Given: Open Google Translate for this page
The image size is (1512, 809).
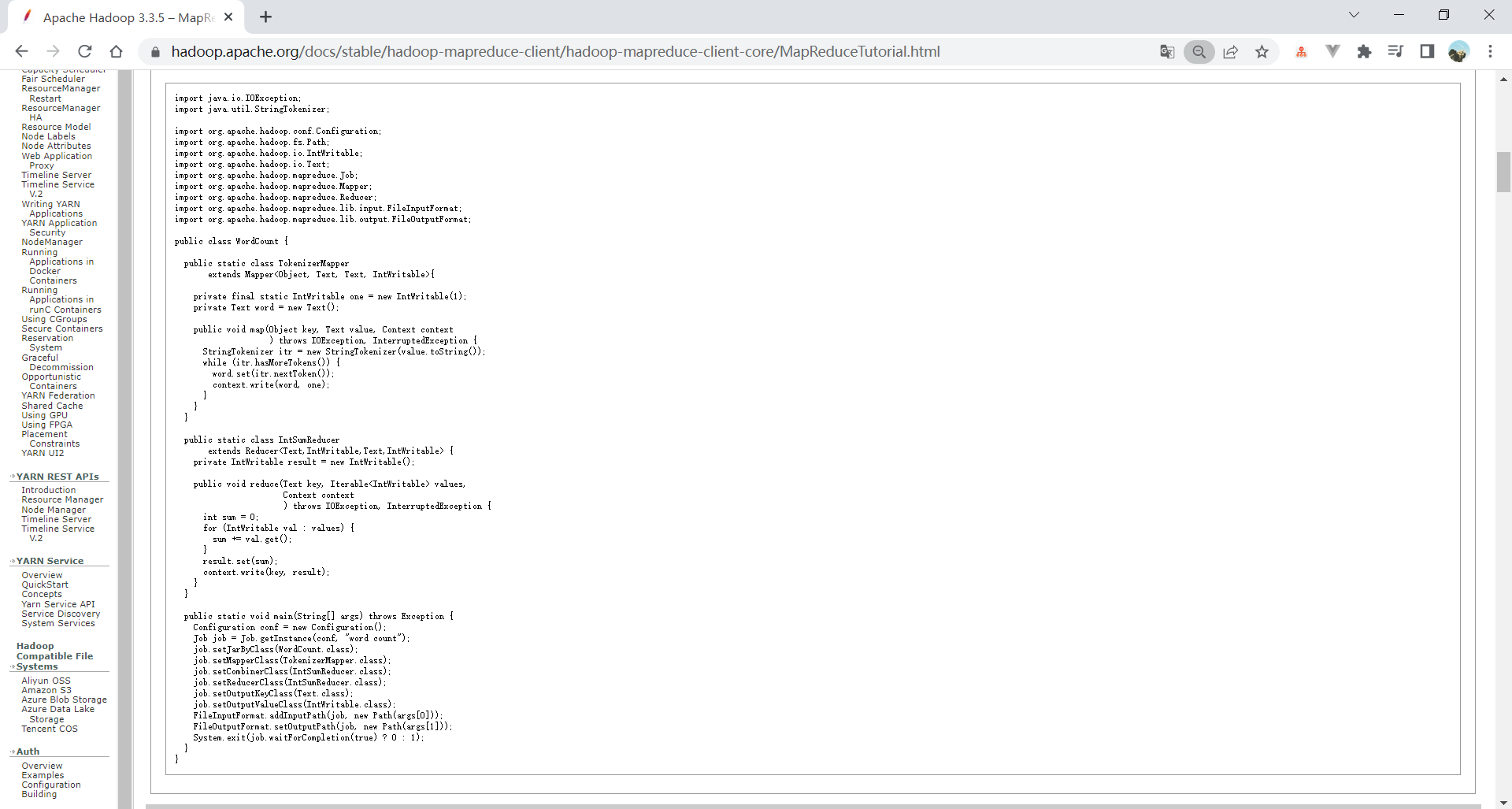Looking at the screenshot, I should click(1167, 51).
